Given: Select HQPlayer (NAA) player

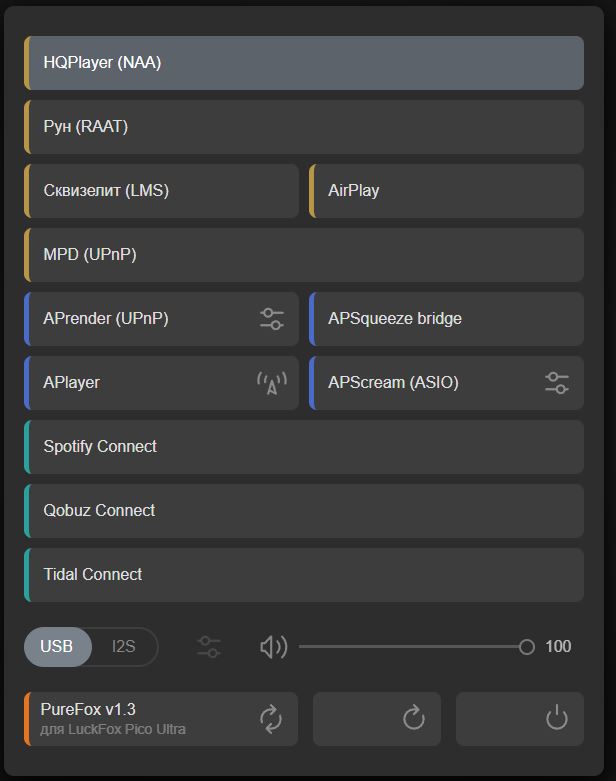Looking at the screenshot, I should click(304, 63).
